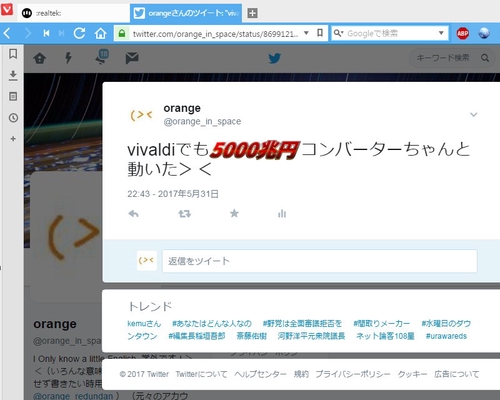This screenshot has width=500, height=400.
Task: Open orange profile name in background page
Action: coord(55,324)
